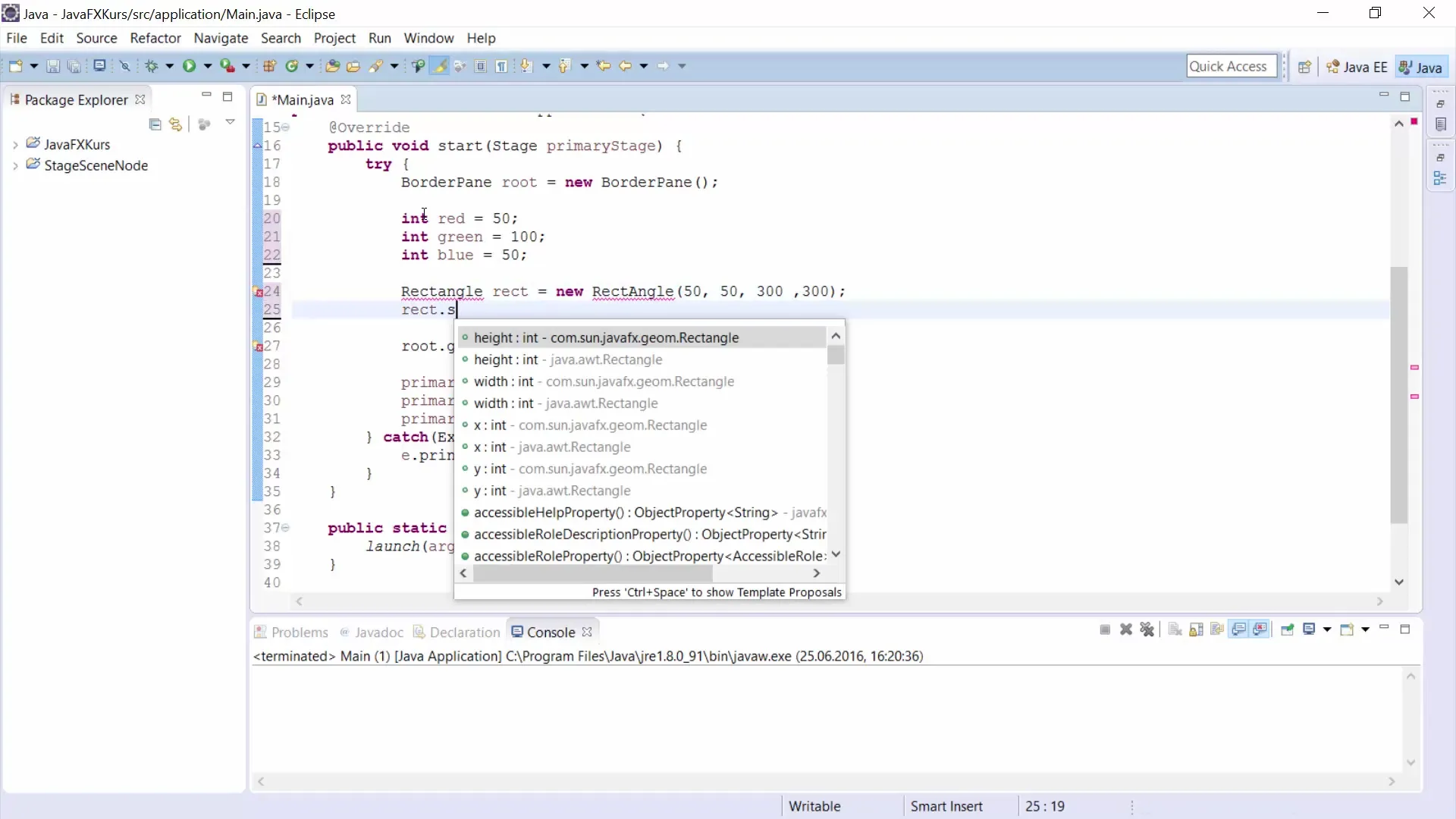Click Remove Launch in Console toolbar
Image resolution: width=1456 pixels, height=819 pixels.
pyautogui.click(x=1126, y=629)
